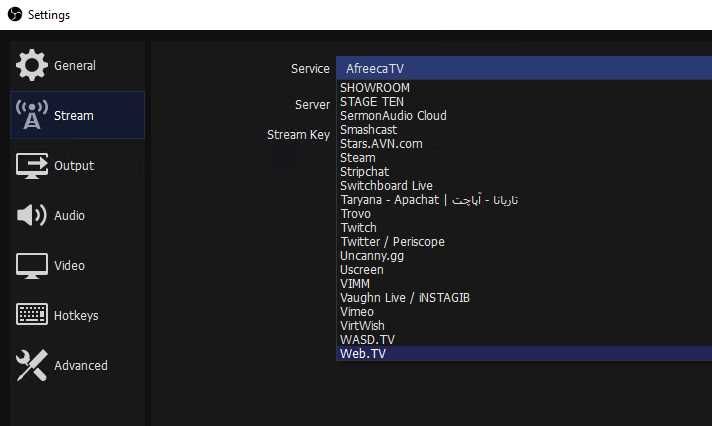Choose Twitch from the service list
The width and height of the screenshot is (712, 426).
[x=358, y=228]
